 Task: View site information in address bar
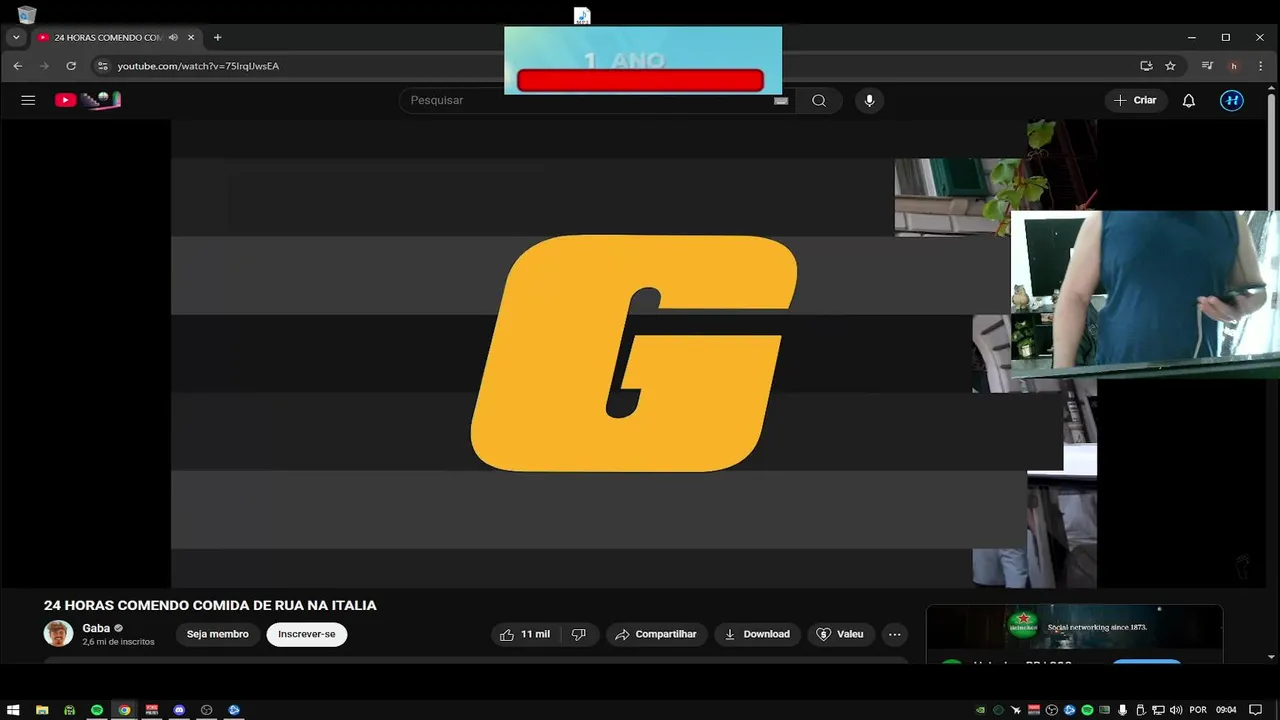click(102, 66)
